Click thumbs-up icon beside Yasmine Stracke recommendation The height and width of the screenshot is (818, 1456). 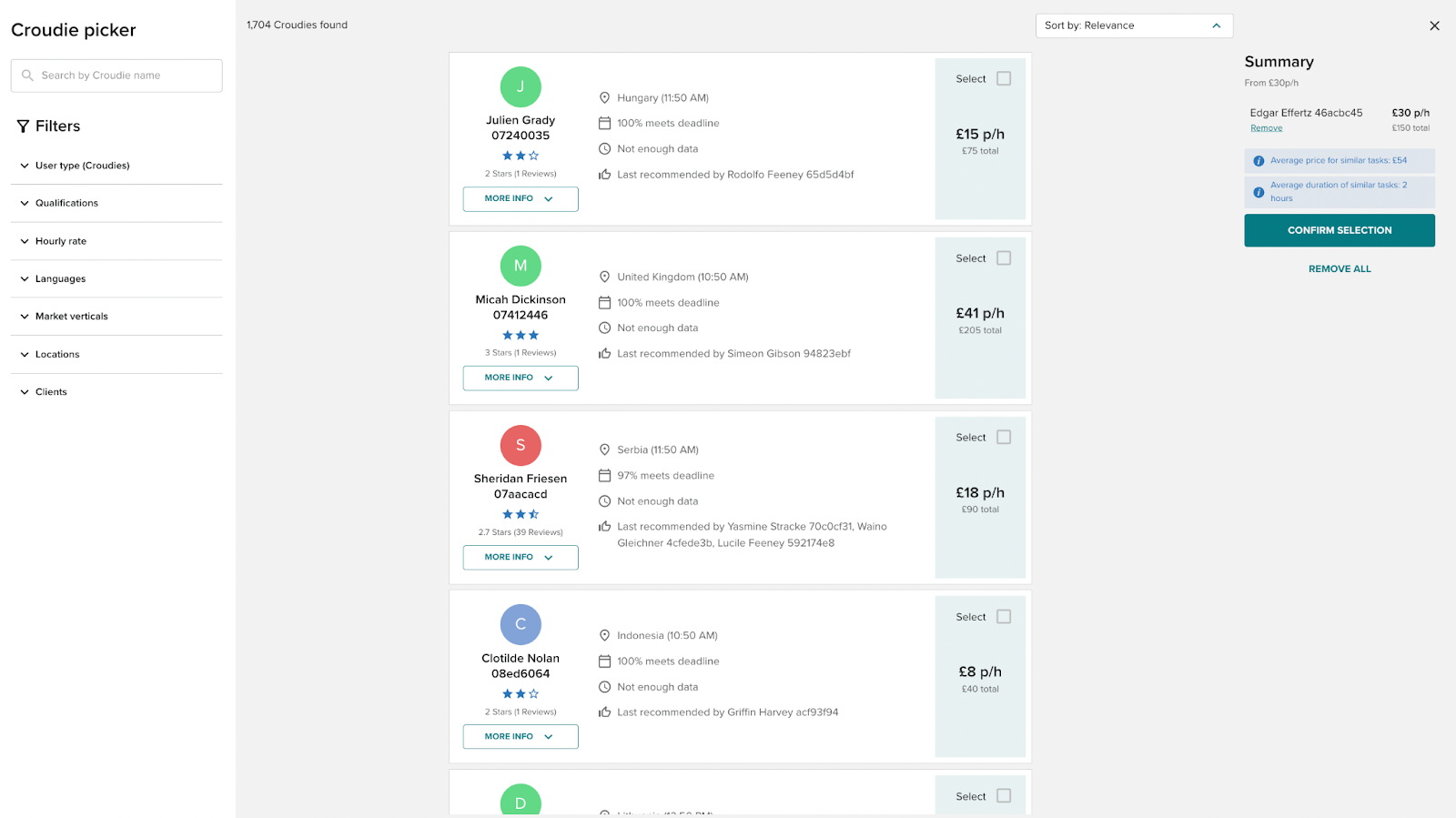pyautogui.click(x=604, y=526)
